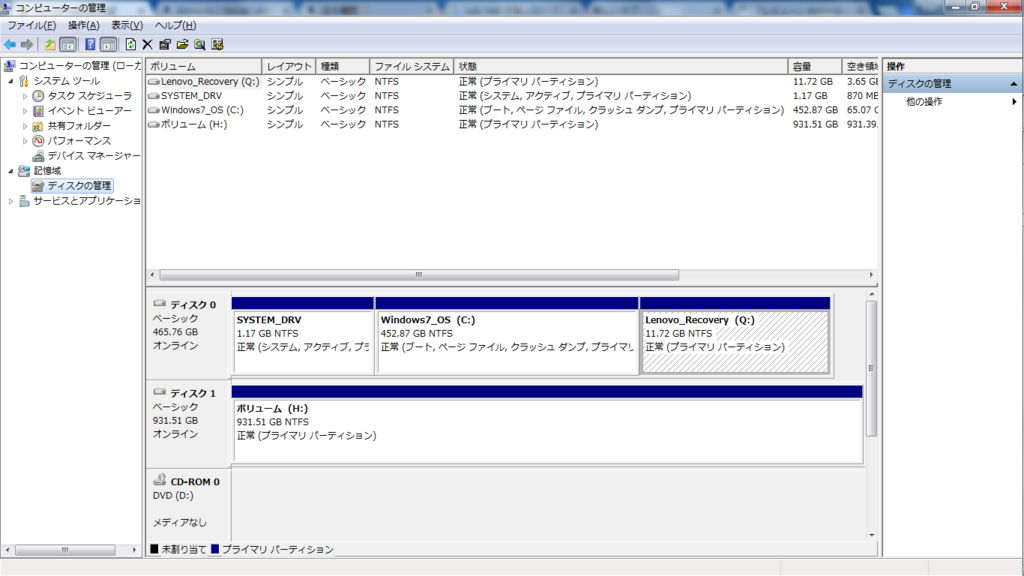This screenshot has height=576, width=1024.
Task: Click the 452.87 GB capacity cell
Action: point(815,110)
